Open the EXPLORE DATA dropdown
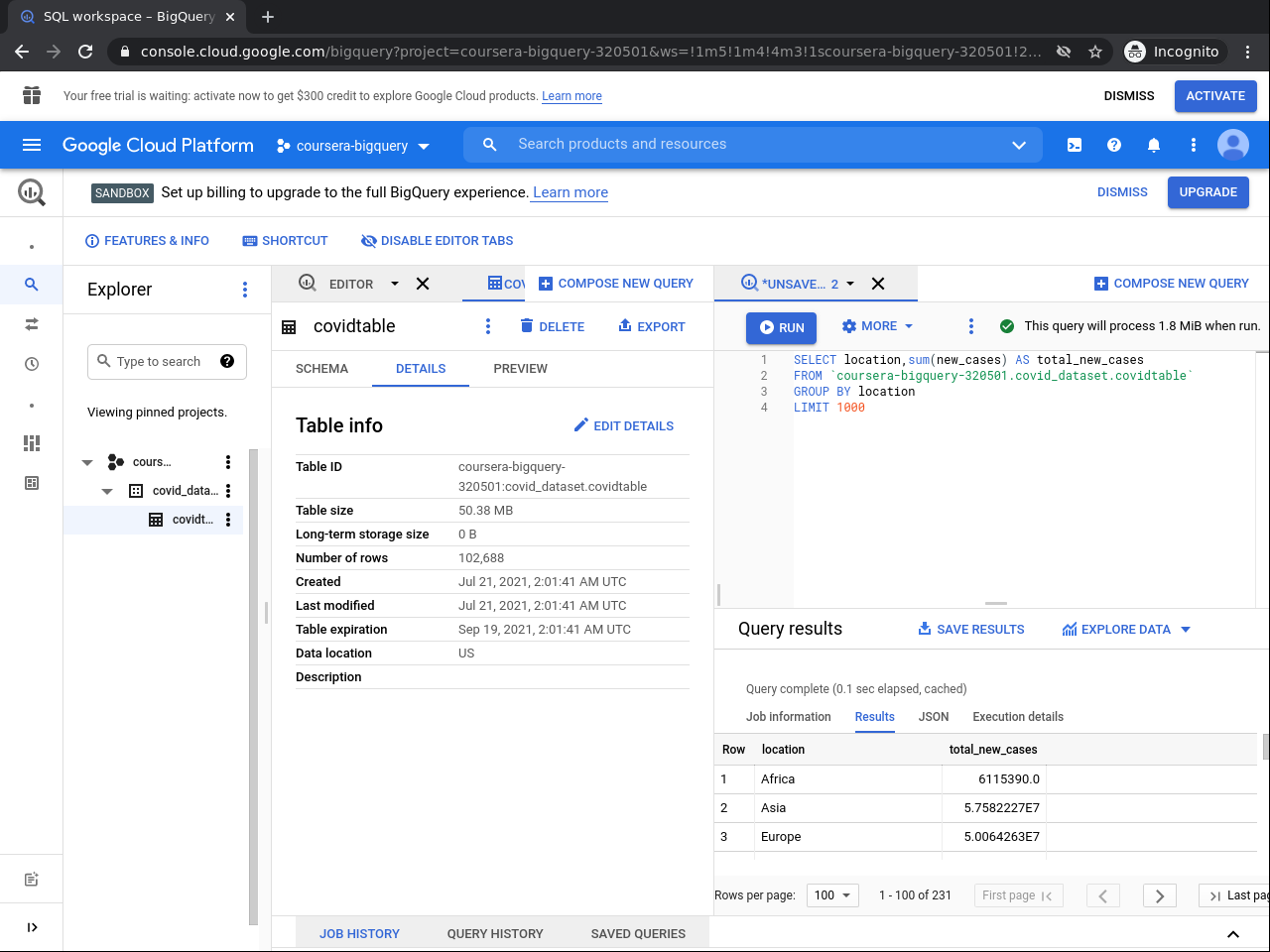The height and width of the screenshot is (952, 1270). pos(1126,630)
